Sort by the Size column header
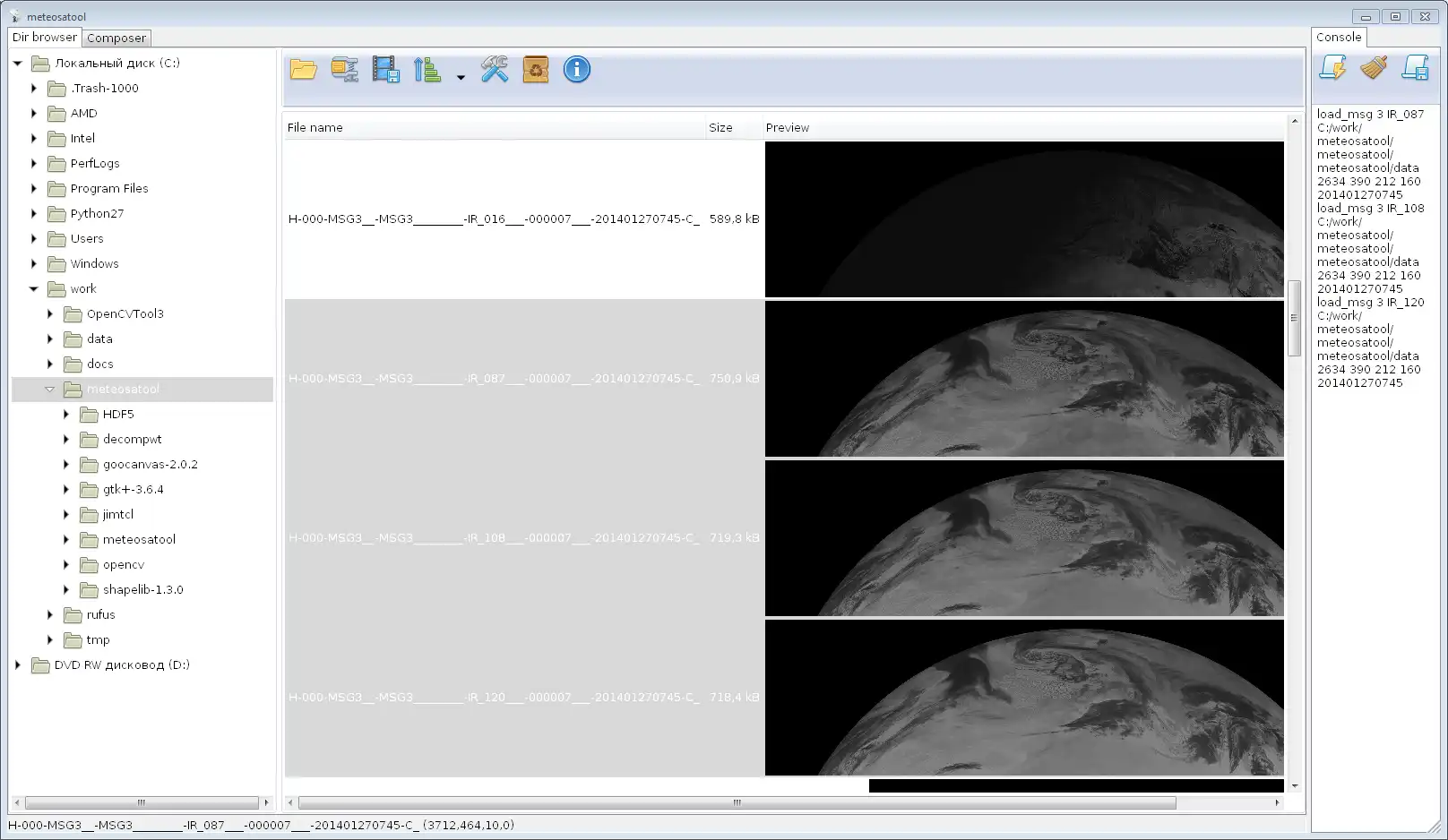Image resolution: width=1448 pixels, height=840 pixels. pos(721,128)
